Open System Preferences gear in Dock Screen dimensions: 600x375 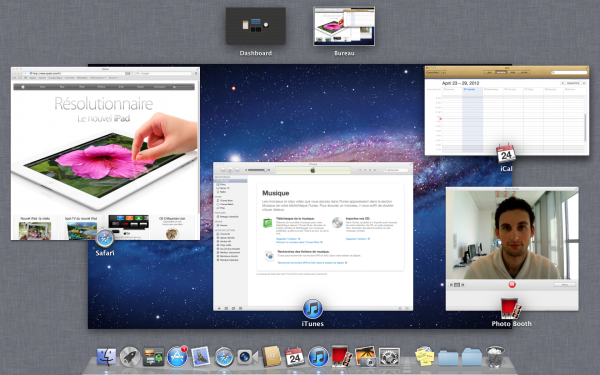coord(389,357)
